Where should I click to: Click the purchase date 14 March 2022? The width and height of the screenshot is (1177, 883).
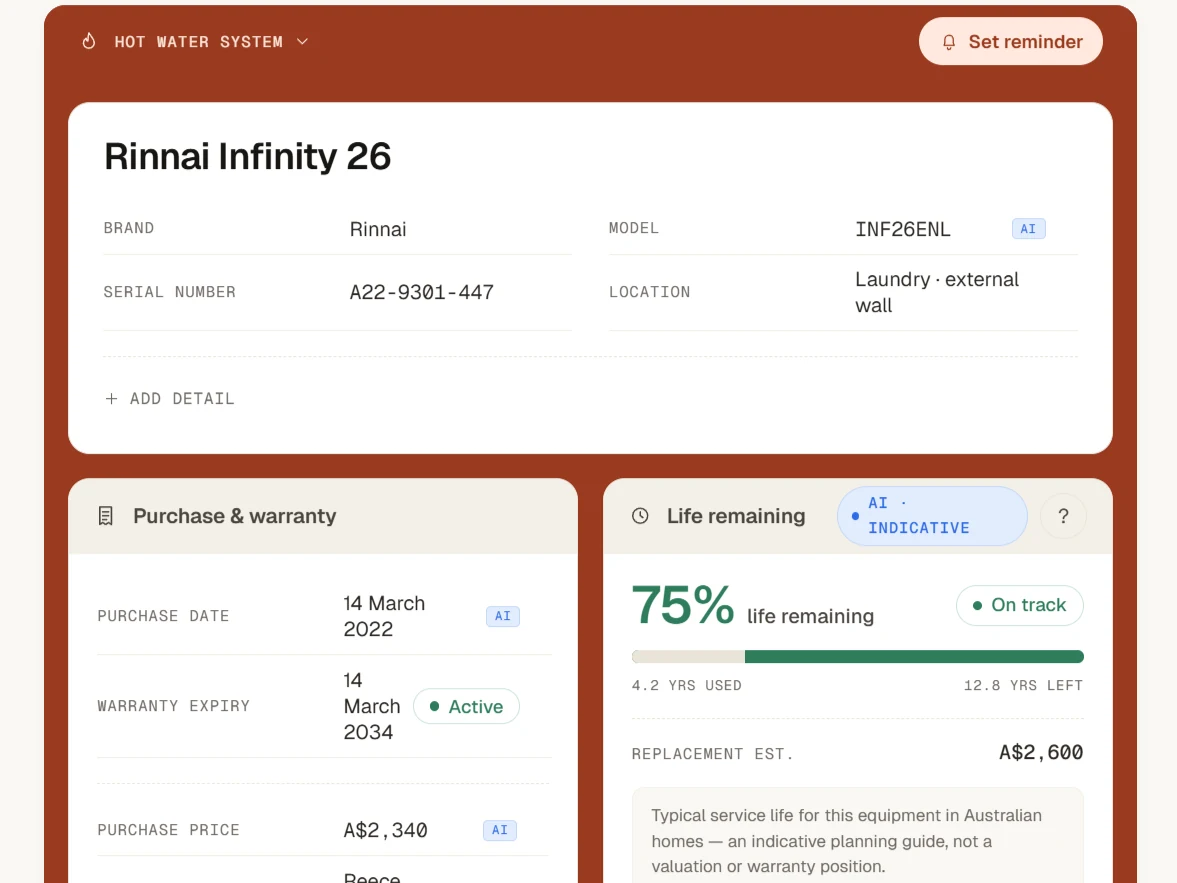coord(384,616)
